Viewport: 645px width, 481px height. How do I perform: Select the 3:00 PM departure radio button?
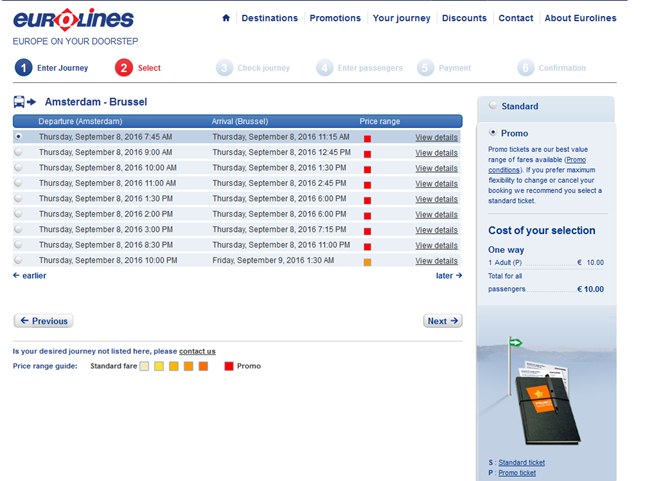[18, 229]
